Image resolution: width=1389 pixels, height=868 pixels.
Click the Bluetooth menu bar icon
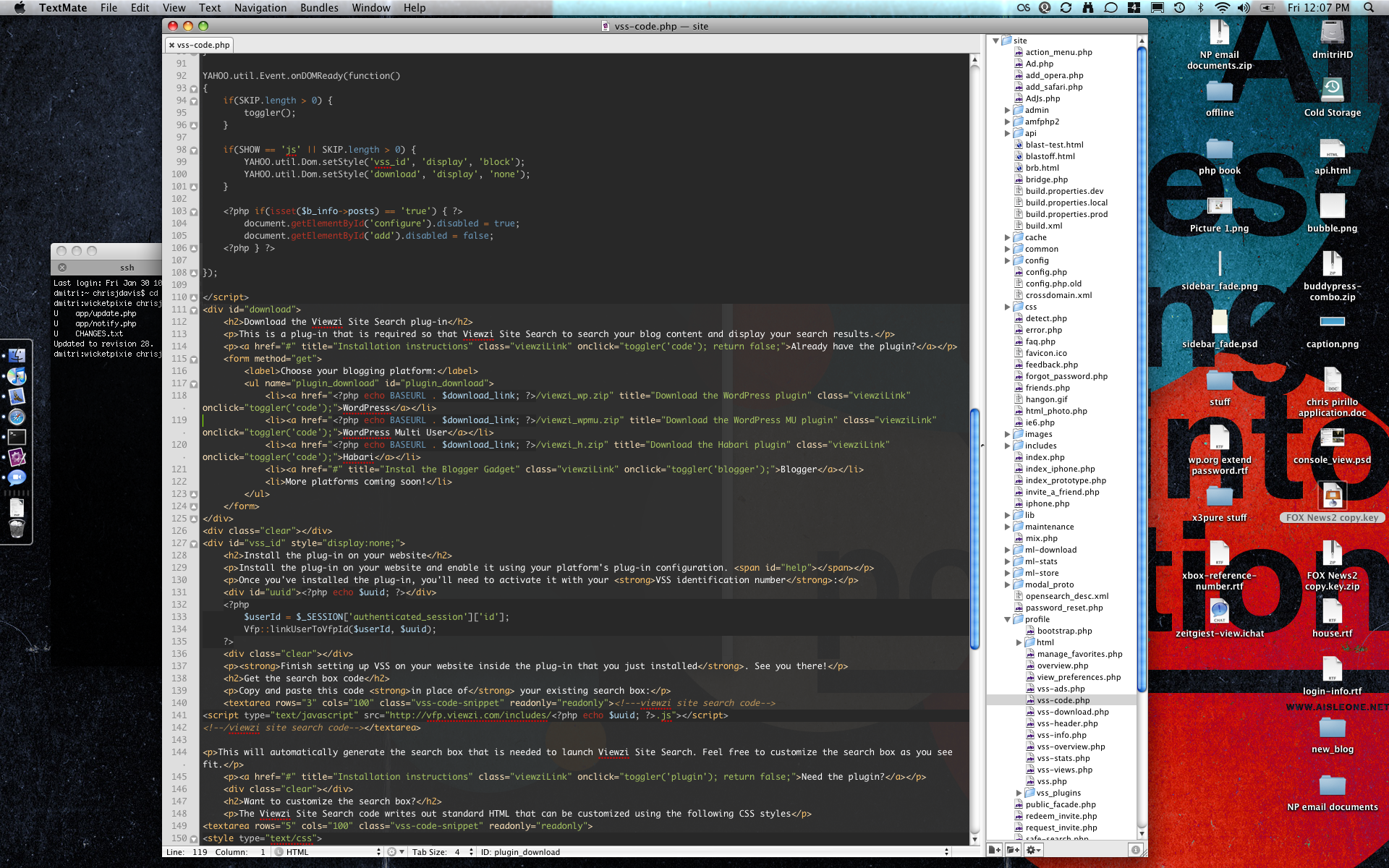point(1201,8)
